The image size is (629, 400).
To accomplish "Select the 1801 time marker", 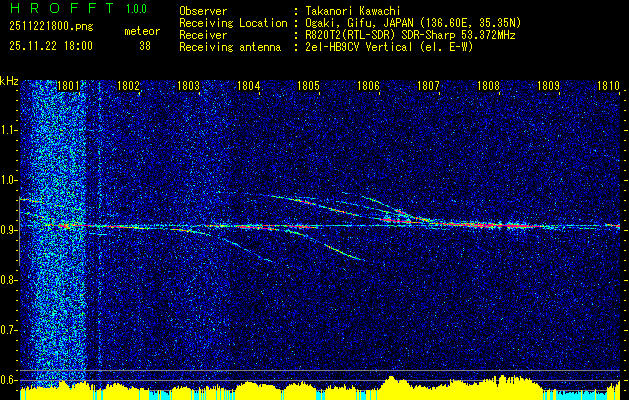I will (68, 85).
